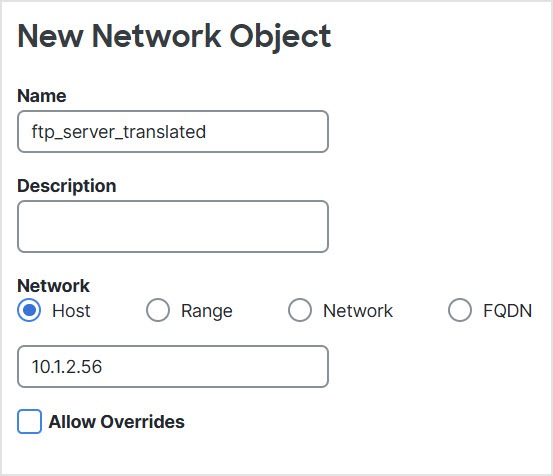Click blank area inside Description box
This screenshot has width=553, height=476.
pos(173,226)
